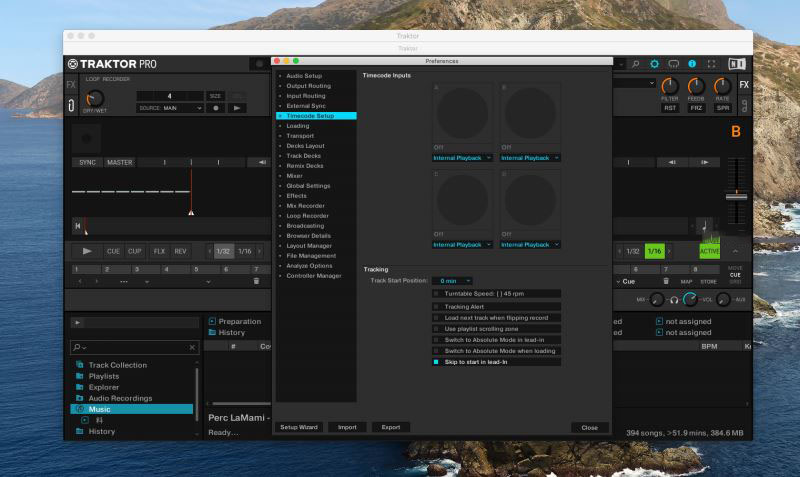Close the Preferences dialog with Close button
Screen dimensions: 800x477
[x=589, y=428]
